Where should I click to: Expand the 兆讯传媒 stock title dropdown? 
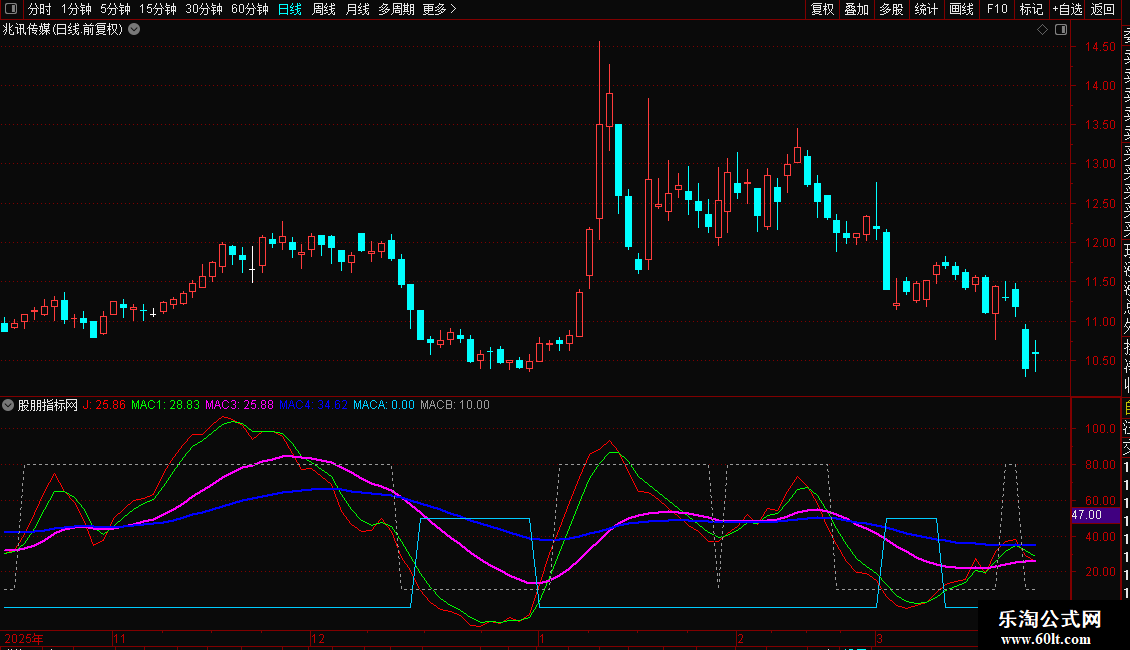pyautogui.click(x=134, y=29)
